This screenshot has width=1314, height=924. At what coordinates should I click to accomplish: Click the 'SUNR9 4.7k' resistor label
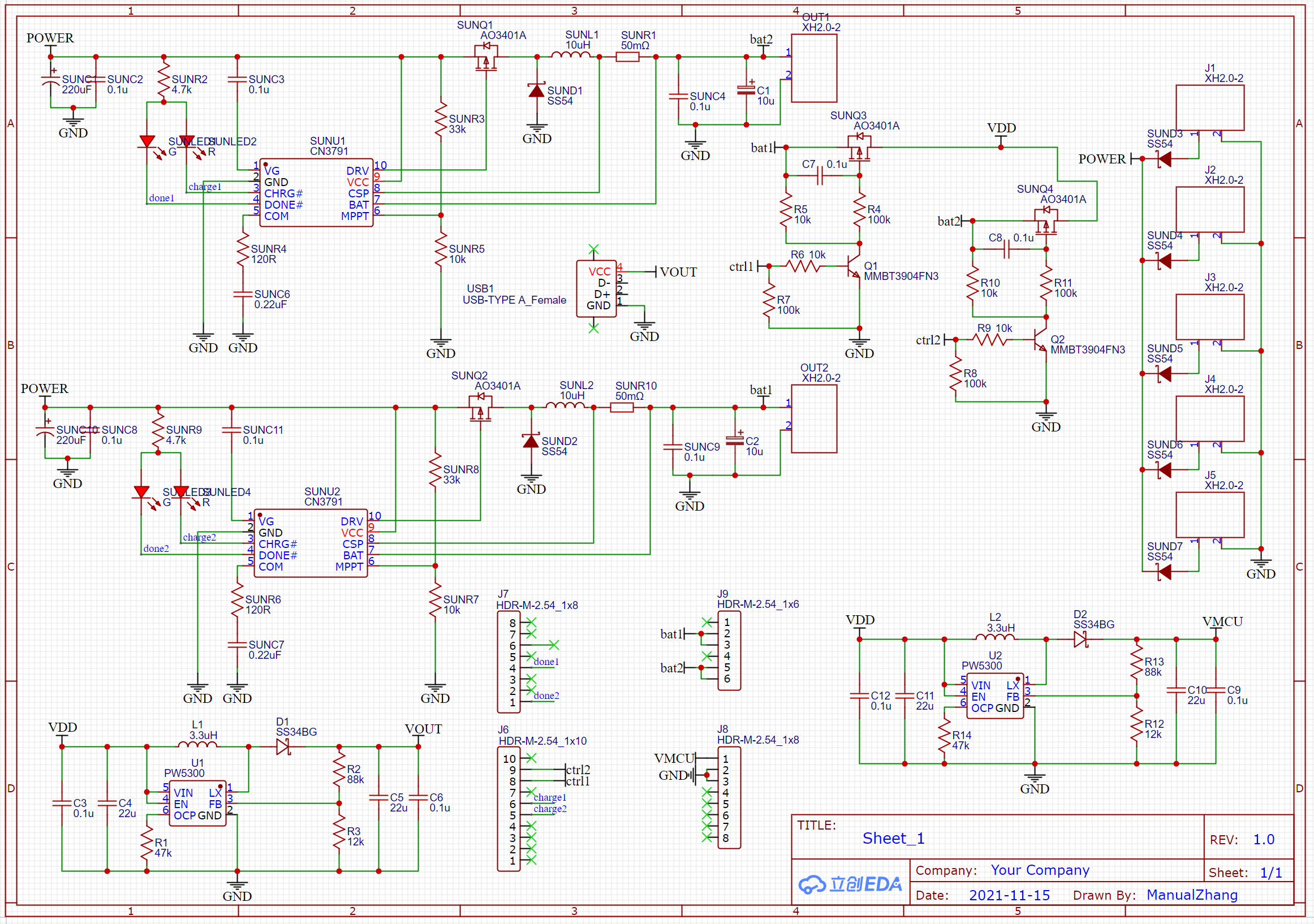pos(184,435)
